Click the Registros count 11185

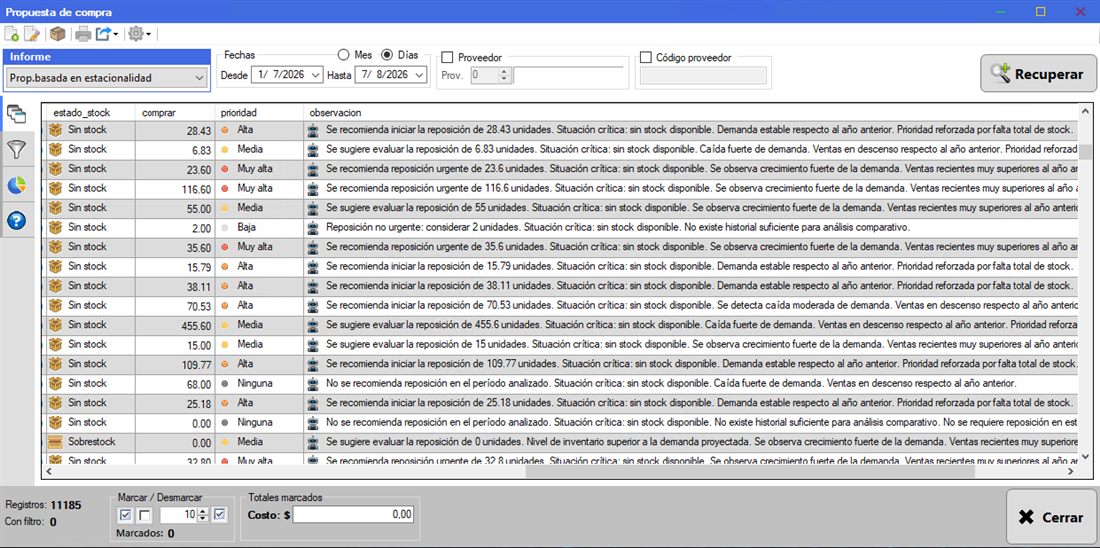[67, 504]
